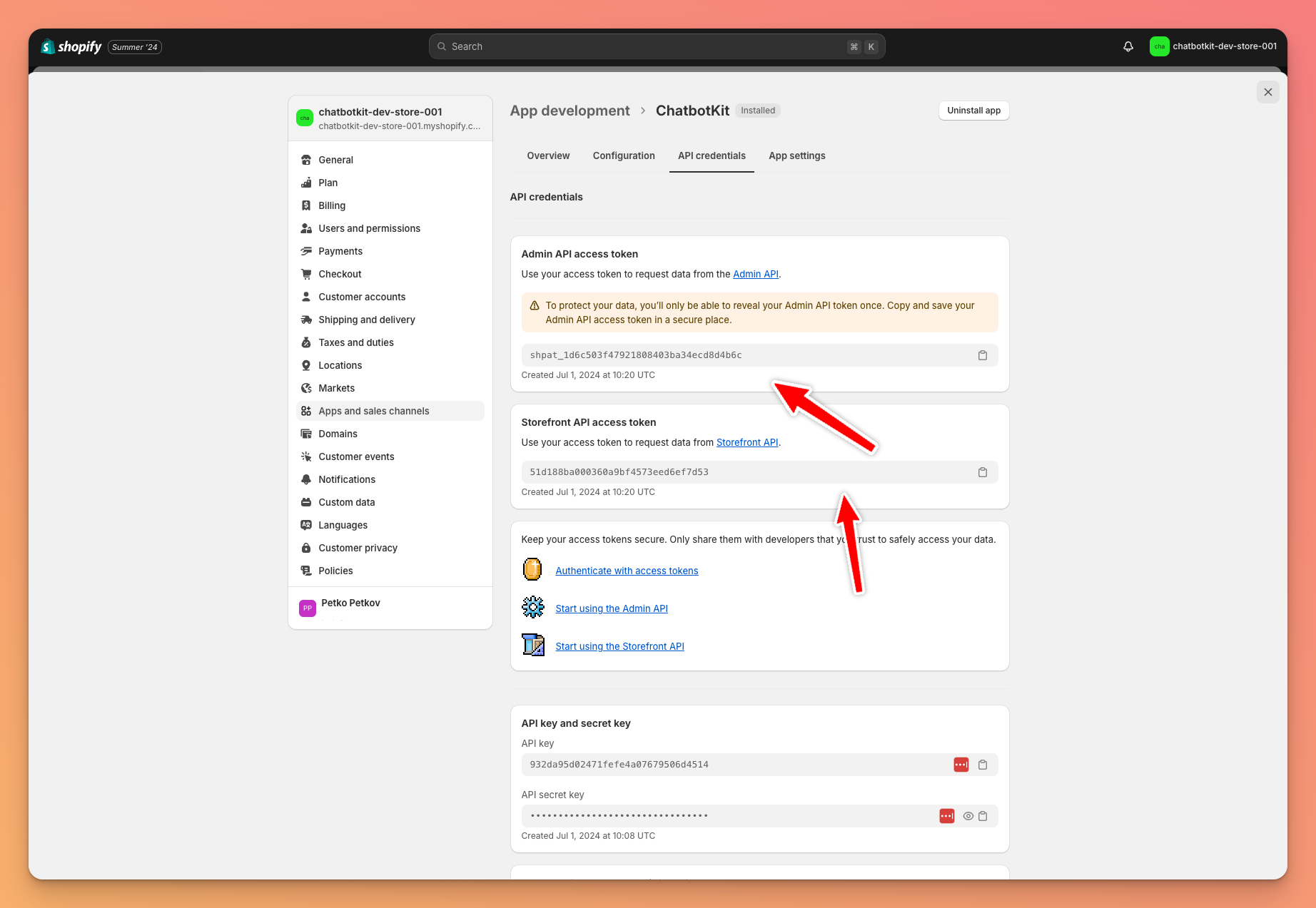Reveal the API secret key with eye icon
Viewport: 1316px width, 908px height.
pos(968,816)
